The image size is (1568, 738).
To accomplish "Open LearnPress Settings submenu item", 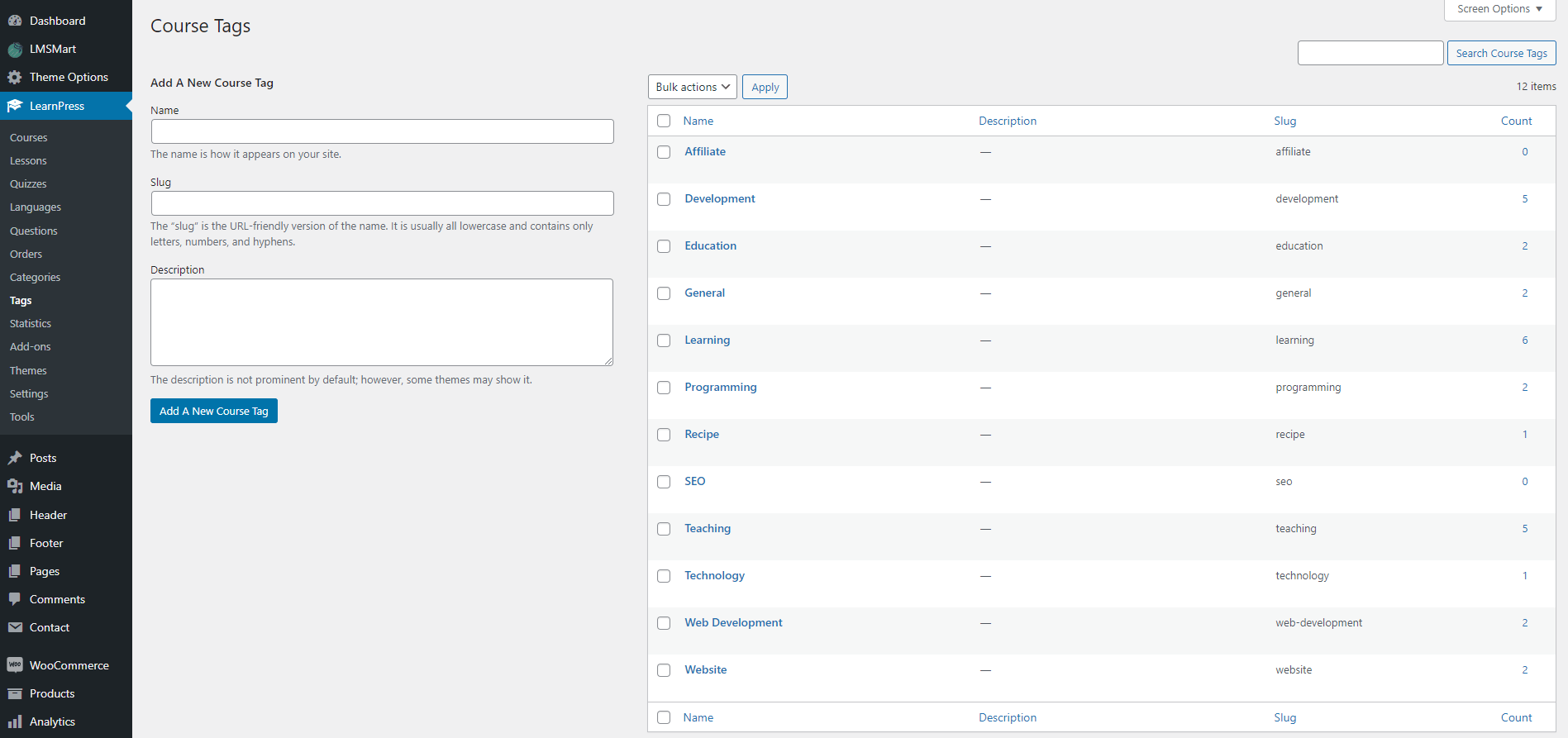I will tap(29, 393).
